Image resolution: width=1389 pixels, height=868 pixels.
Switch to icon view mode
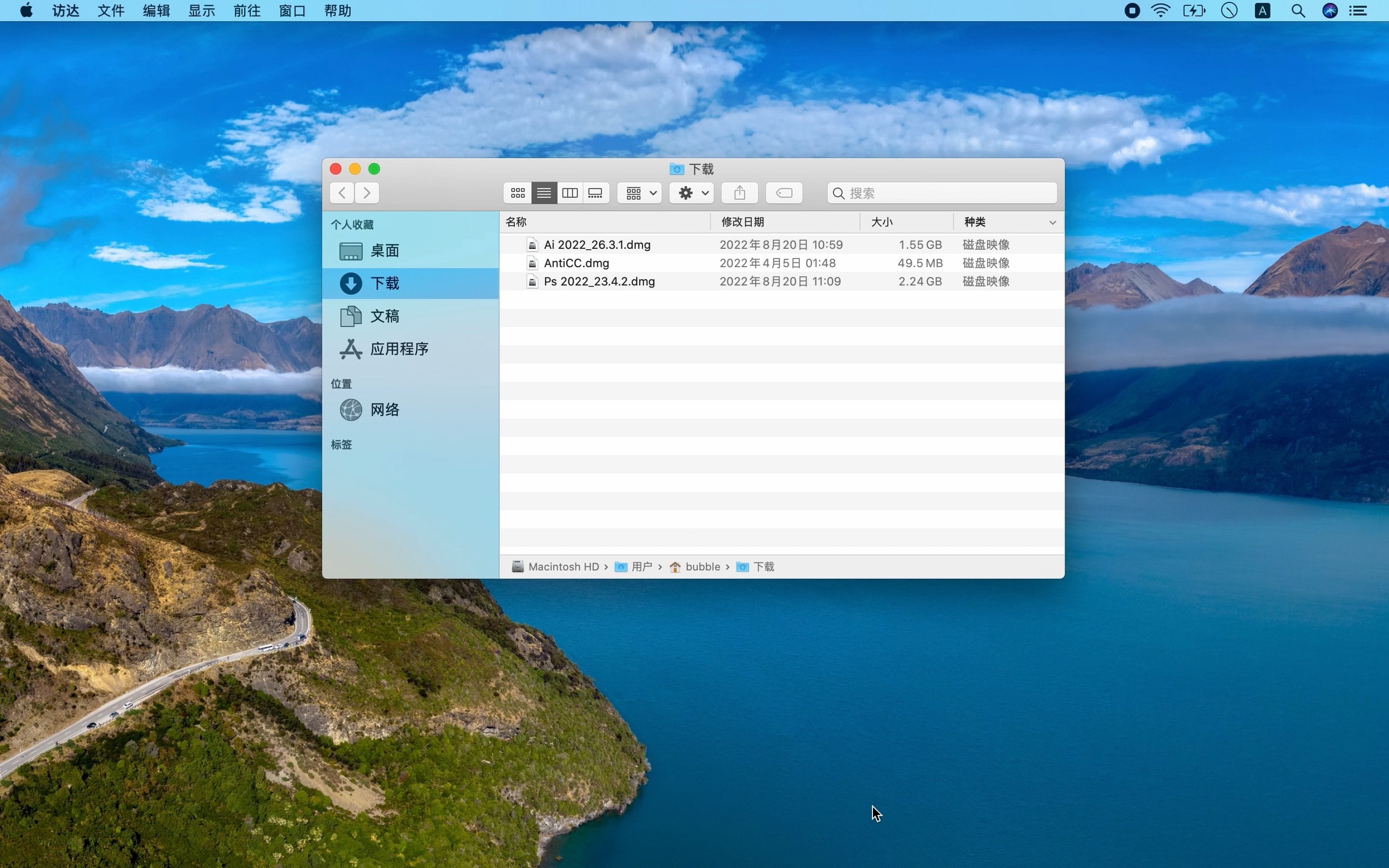pos(517,192)
